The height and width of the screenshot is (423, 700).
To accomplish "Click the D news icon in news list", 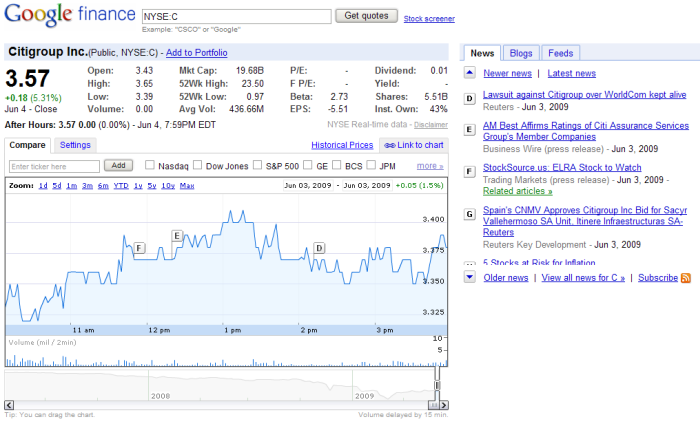I will 470,97.
